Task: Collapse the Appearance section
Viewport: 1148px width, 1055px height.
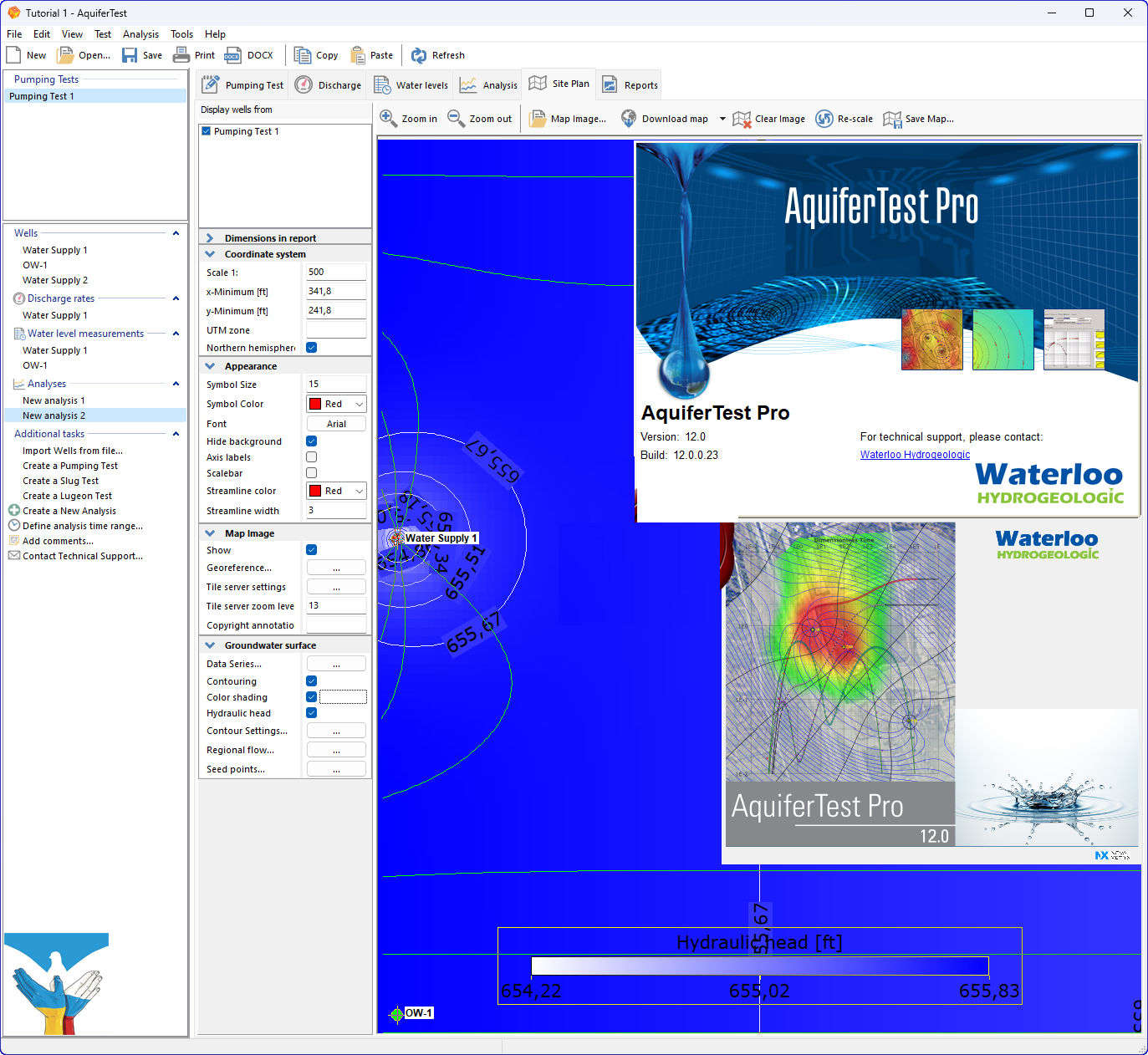Action: click(x=210, y=366)
